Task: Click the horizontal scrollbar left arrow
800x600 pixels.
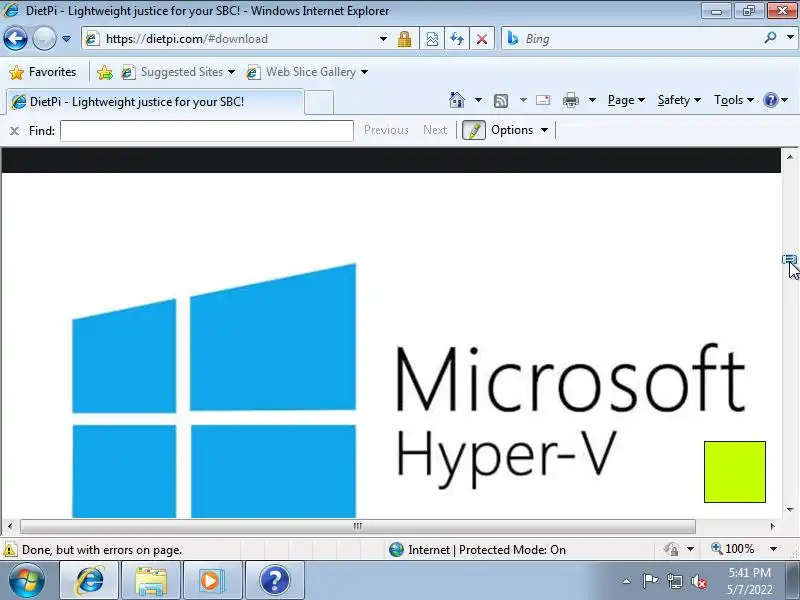Action: pyautogui.click(x=10, y=526)
